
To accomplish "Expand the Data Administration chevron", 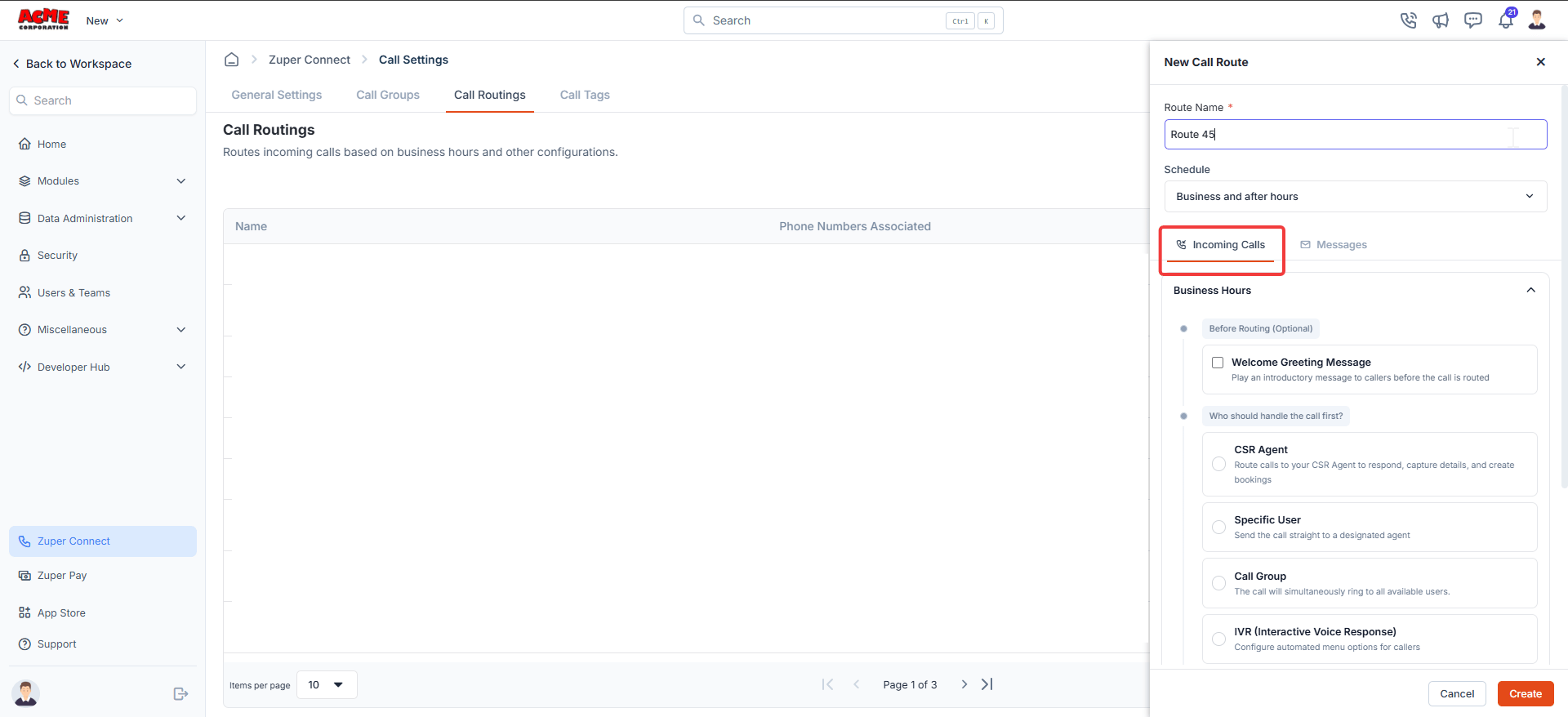I will 181,218.
